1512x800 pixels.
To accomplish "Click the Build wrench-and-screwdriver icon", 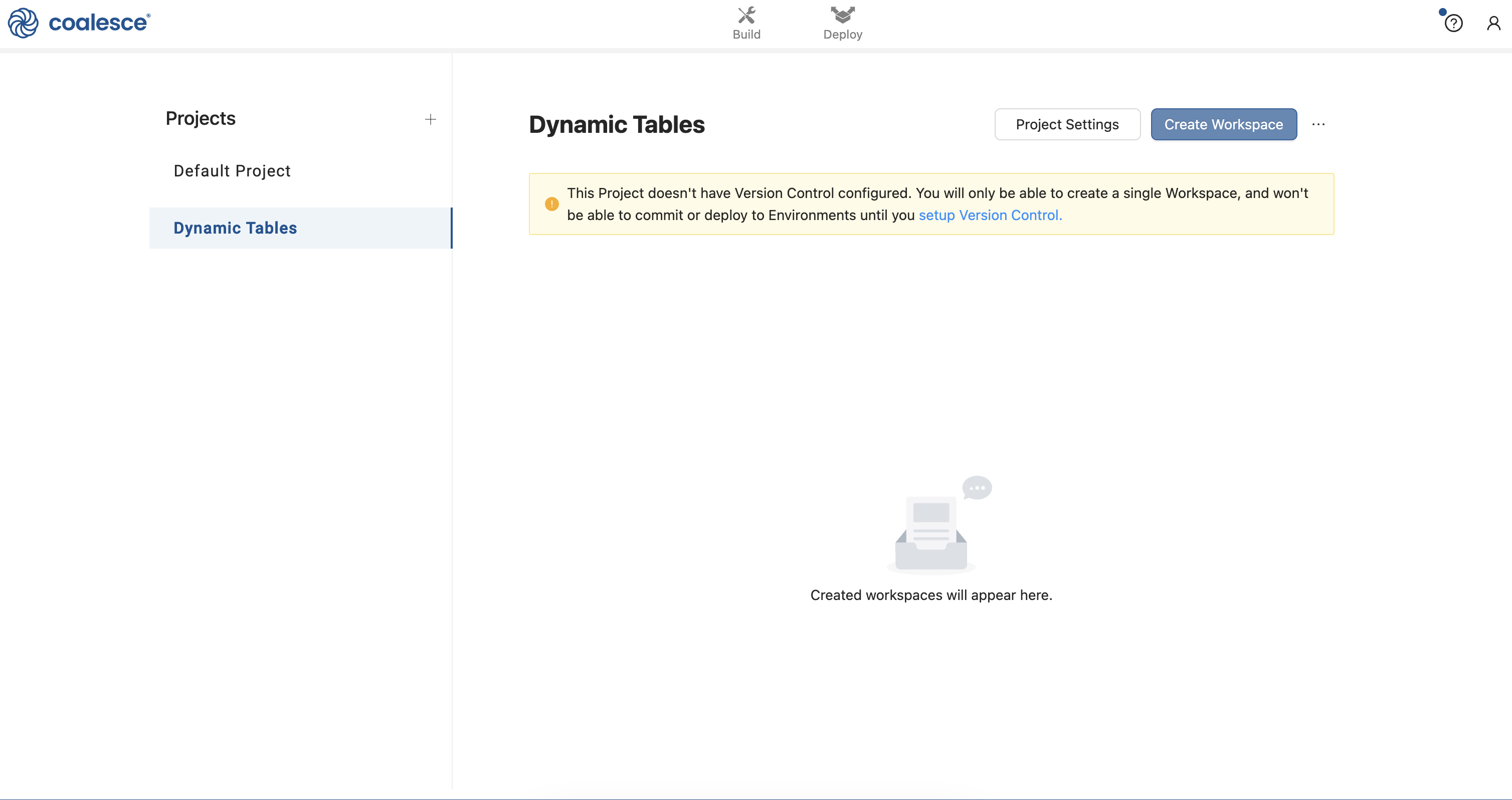I will pos(746,15).
